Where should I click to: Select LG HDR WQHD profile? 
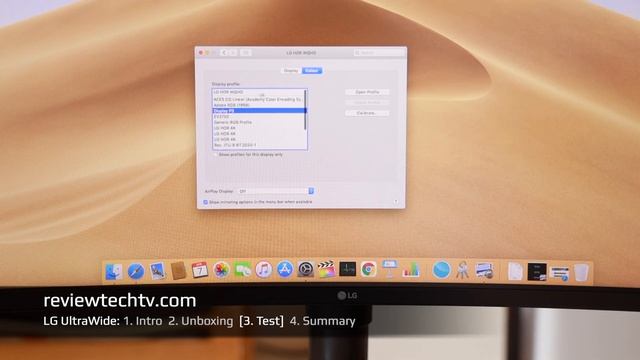click(258, 92)
